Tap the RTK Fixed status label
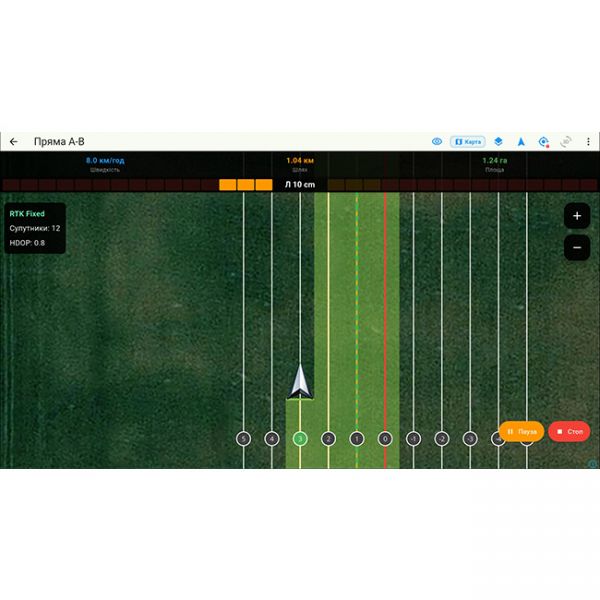 coord(27,214)
